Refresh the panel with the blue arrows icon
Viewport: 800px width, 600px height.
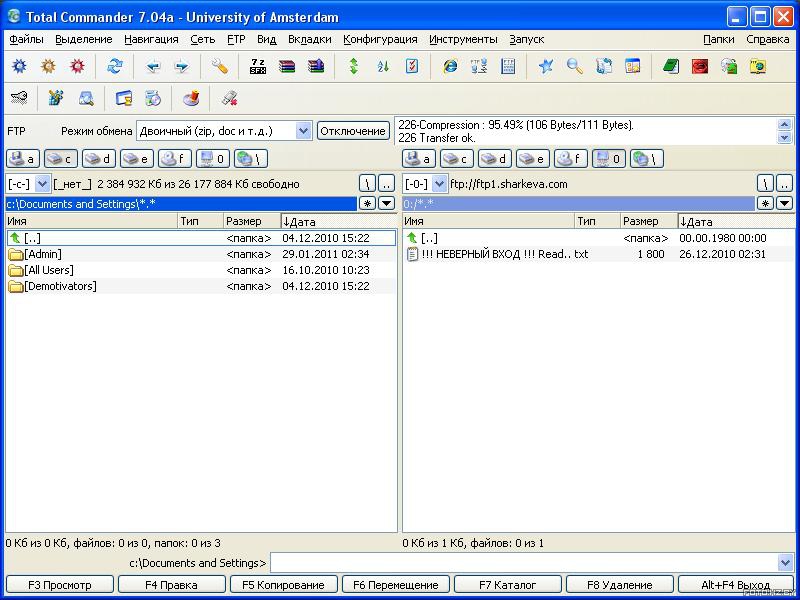coord(115,66)
